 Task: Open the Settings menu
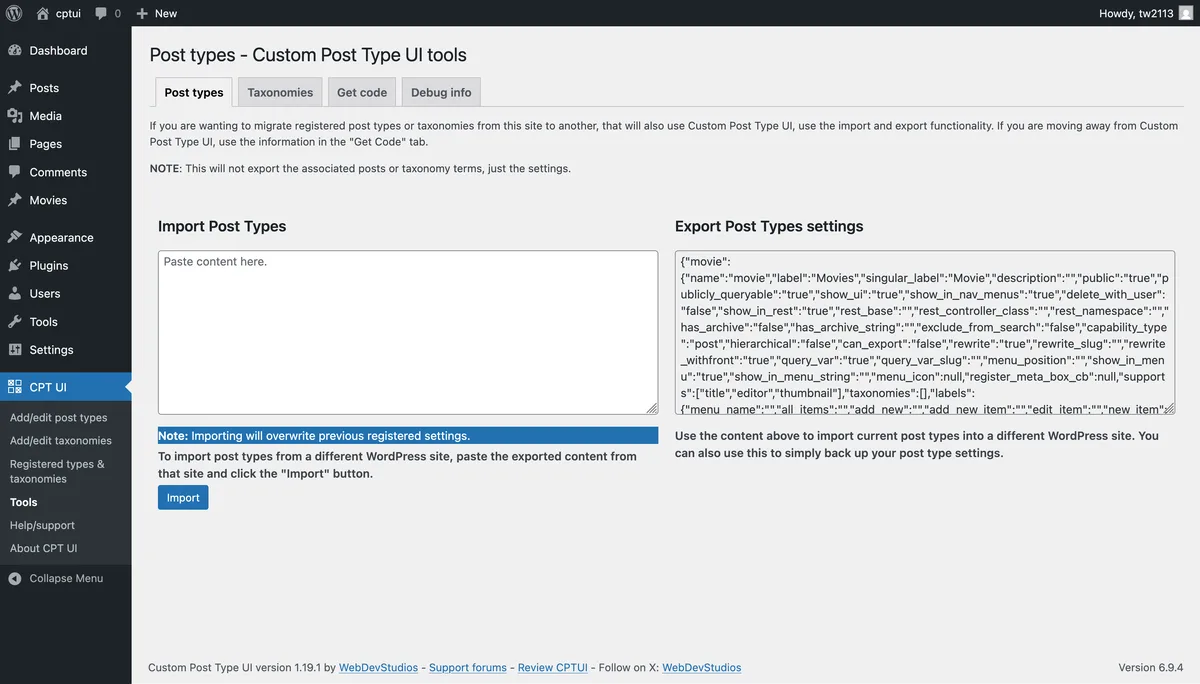65,350
